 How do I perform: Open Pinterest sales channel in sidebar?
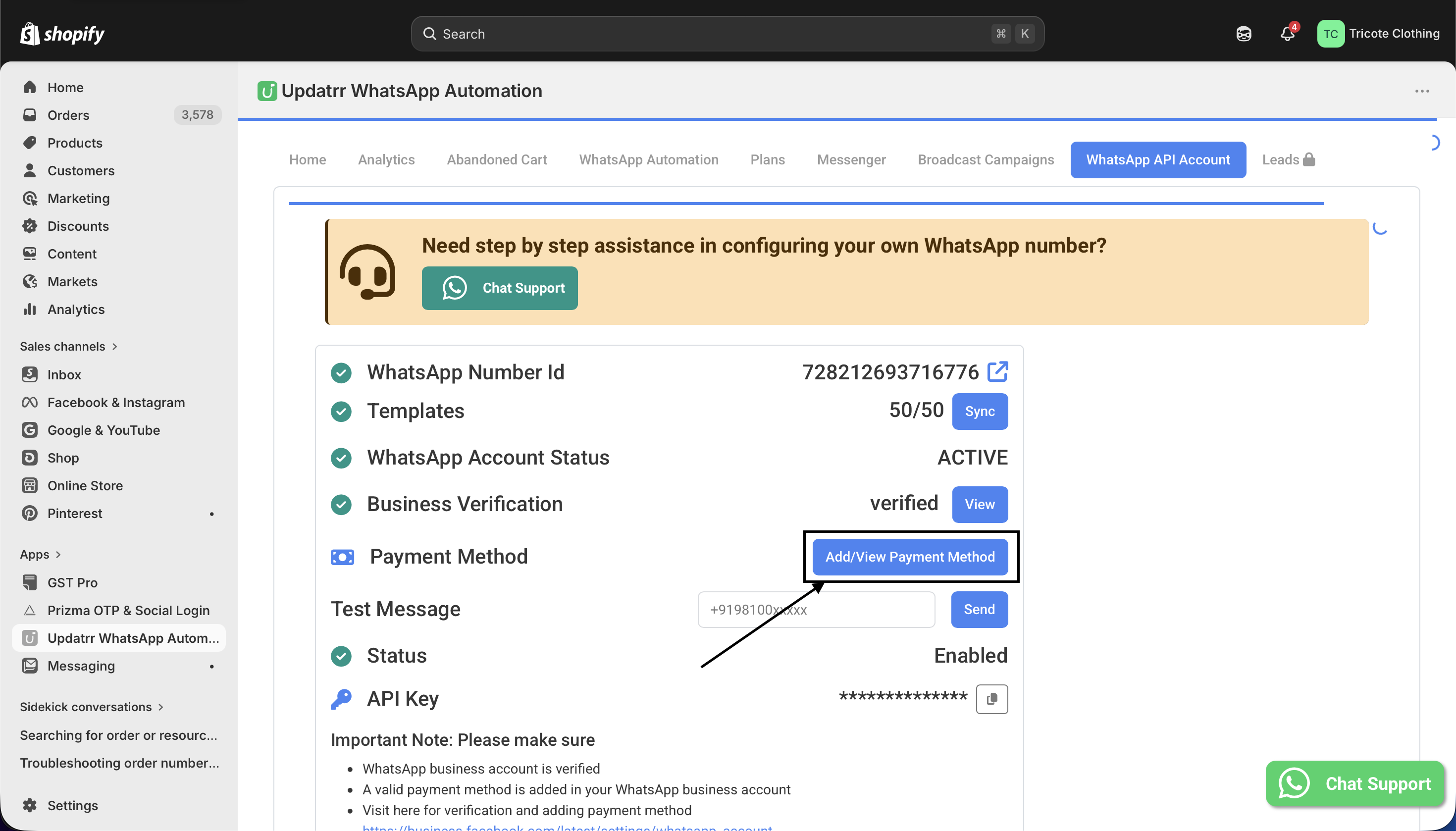[x=75, y=513]
